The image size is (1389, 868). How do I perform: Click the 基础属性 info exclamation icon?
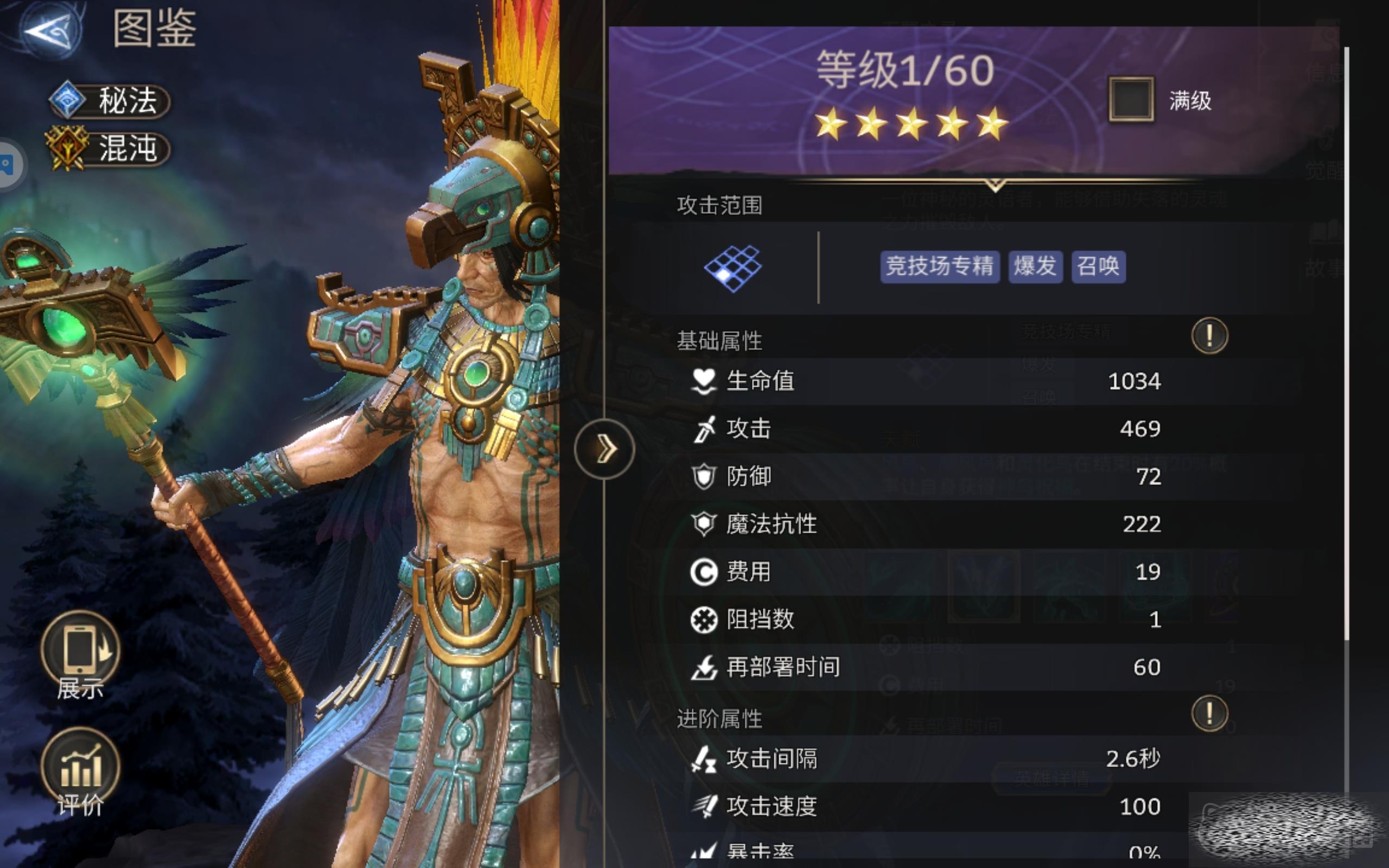[x=1209, y=335]
